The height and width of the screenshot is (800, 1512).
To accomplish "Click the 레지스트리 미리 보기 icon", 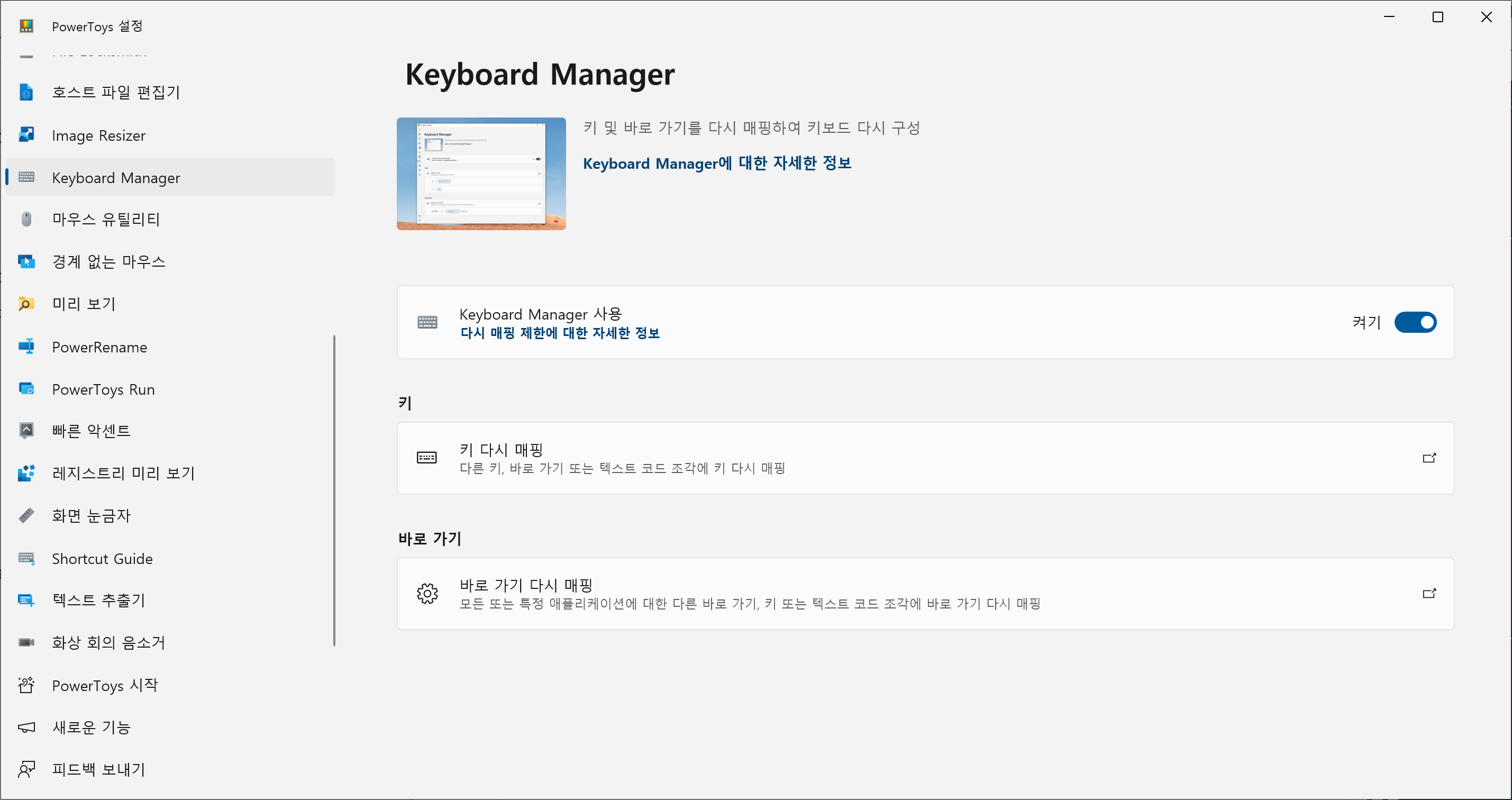I will (x=26, y=473).
